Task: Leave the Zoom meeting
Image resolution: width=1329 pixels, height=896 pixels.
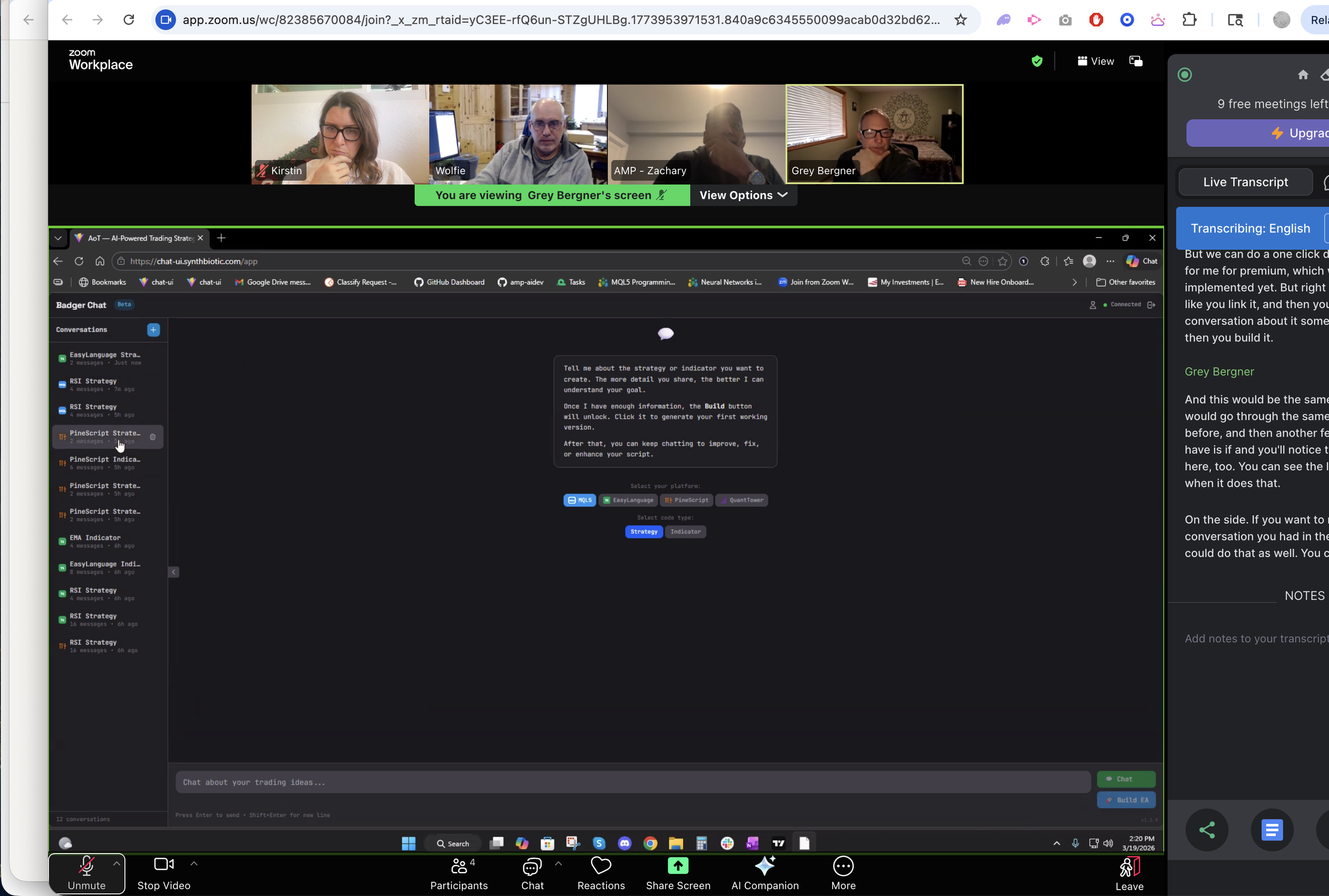Action: [x=1129, y=874]
